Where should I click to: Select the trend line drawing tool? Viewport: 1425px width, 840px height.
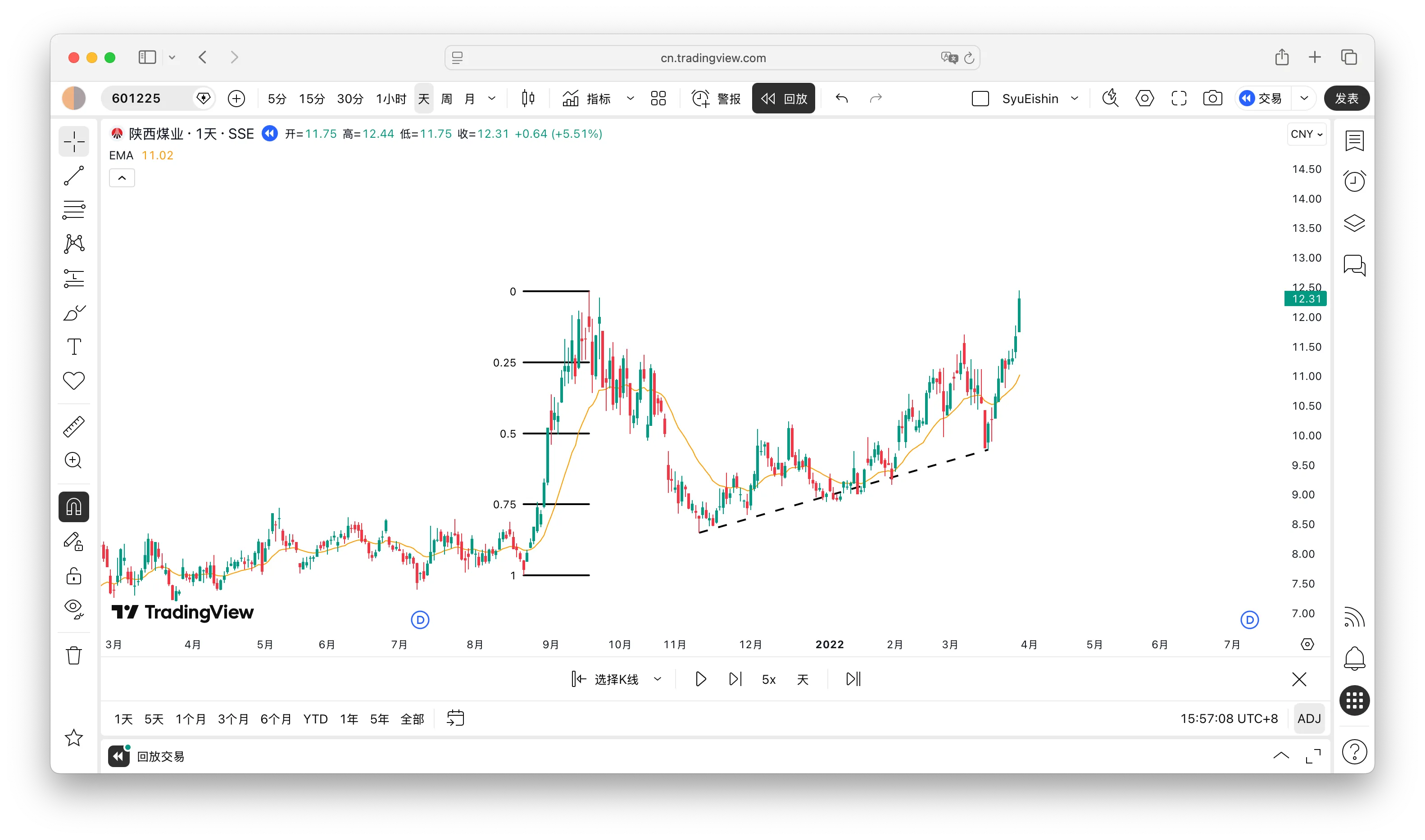pos(73,176)
